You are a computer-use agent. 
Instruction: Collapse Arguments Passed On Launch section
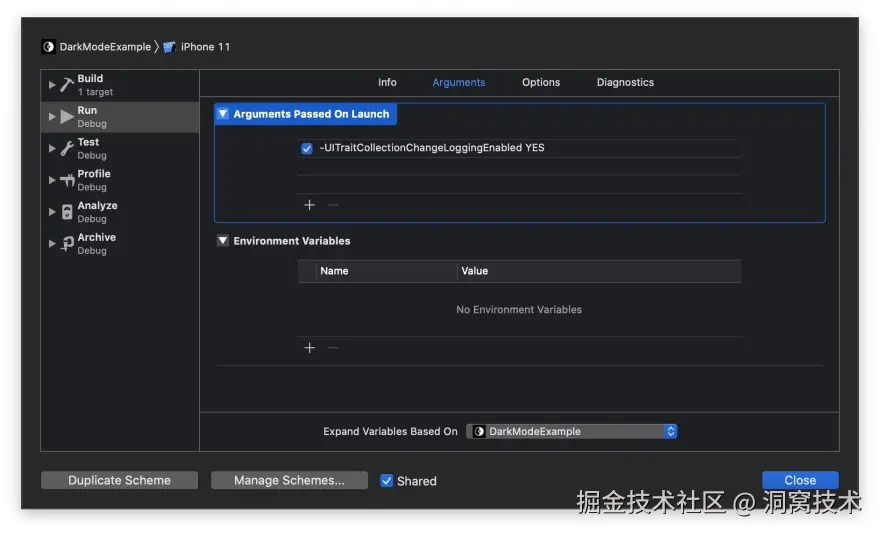coord(223,113)
